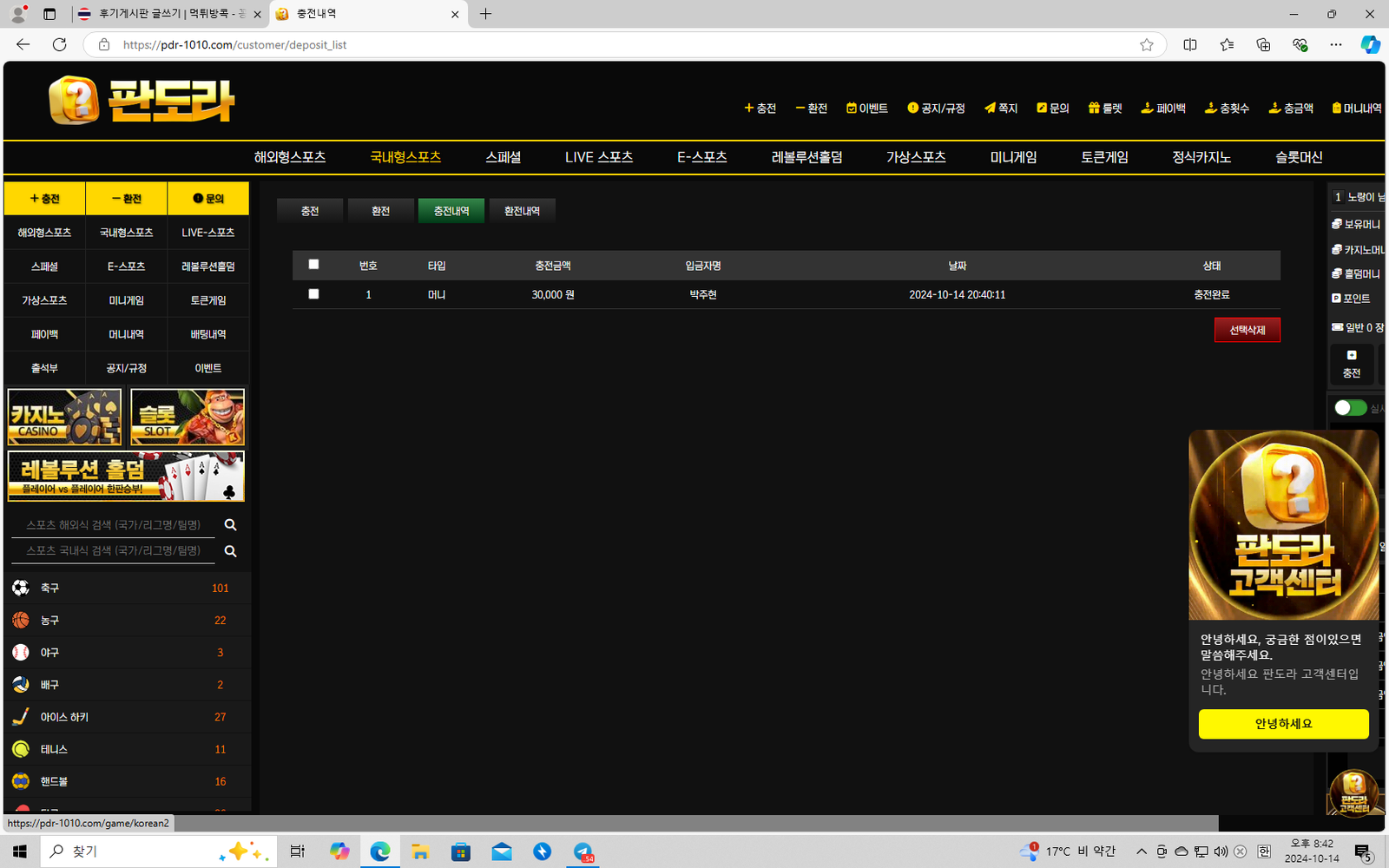Click the soccer ball icon in sports list

21,588
